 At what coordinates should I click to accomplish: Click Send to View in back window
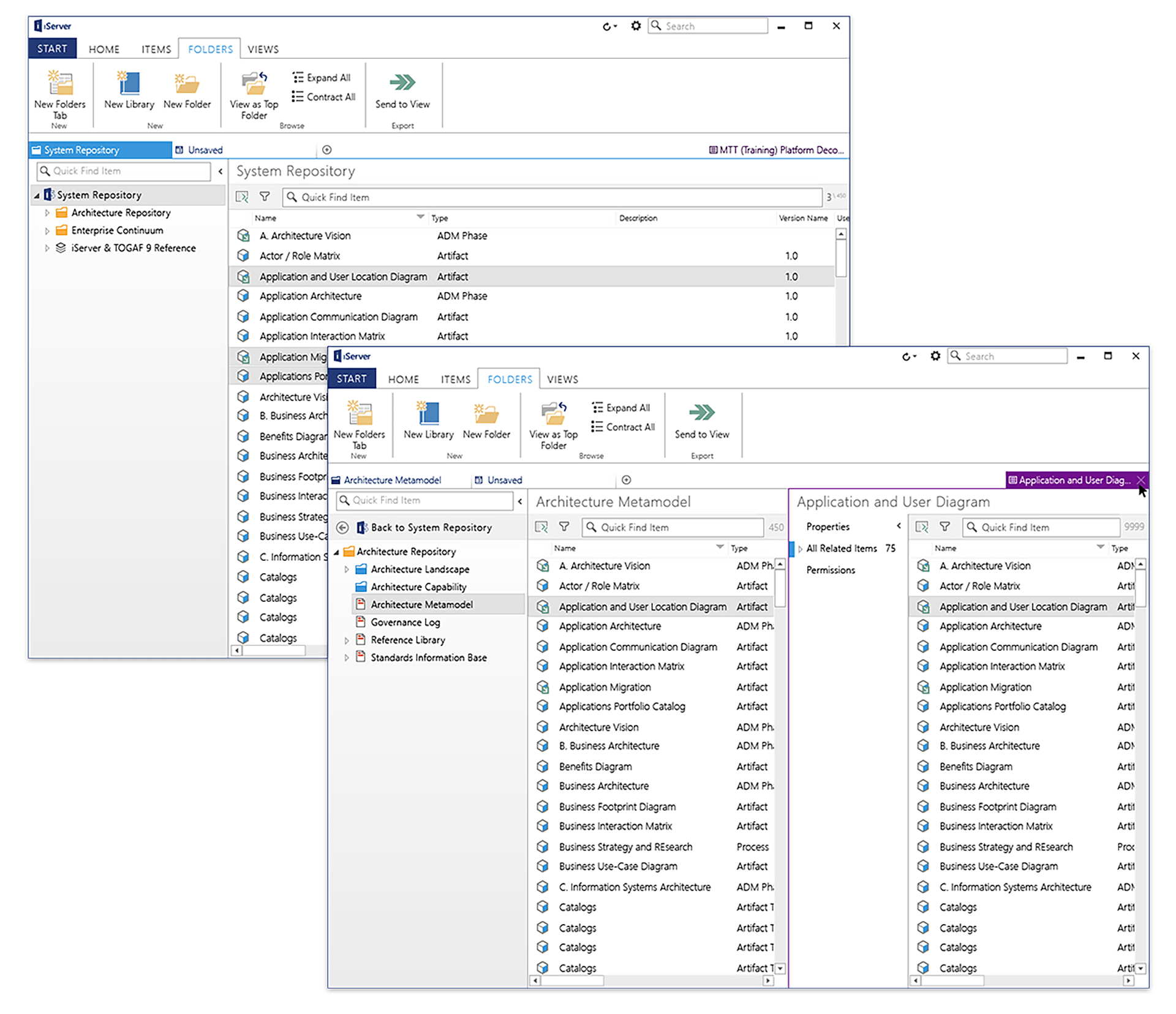coord(402,91)
